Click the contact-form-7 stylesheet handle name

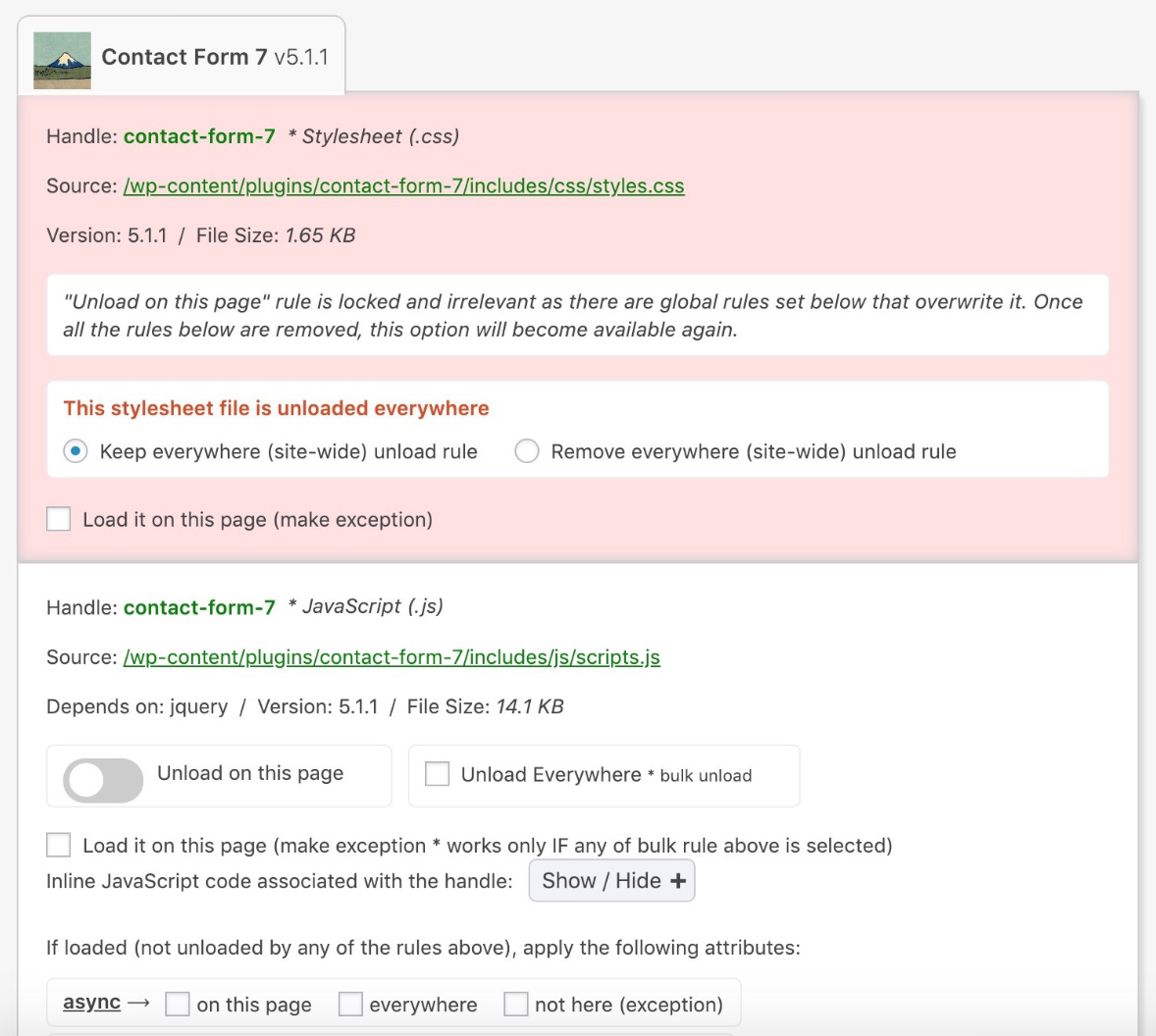pos(198,136)
